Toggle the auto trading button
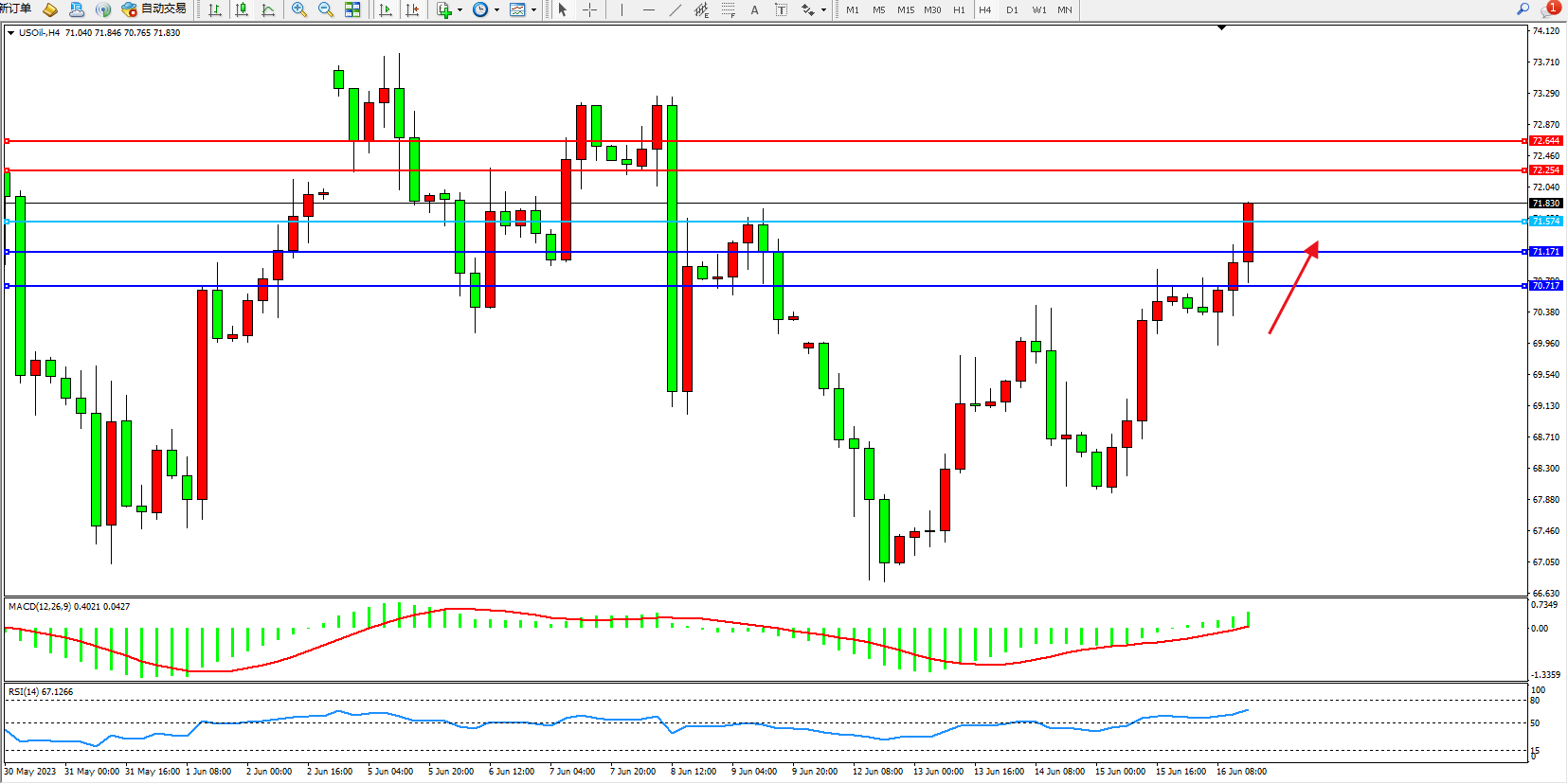Image resolution: width=1568 pixels, height=784 pixels. (153, 9)
